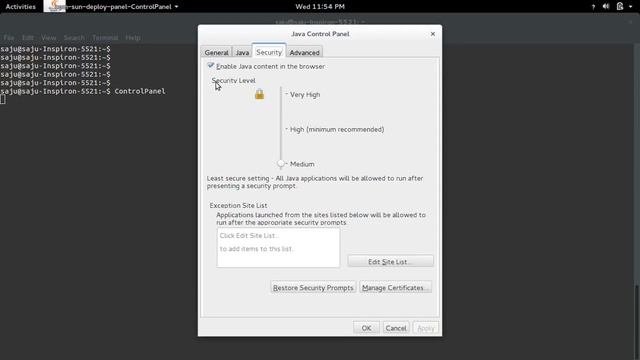Set security level to Very High
Image resolution: width=640 pixels, height=360 pixels.
click(305, 94)
